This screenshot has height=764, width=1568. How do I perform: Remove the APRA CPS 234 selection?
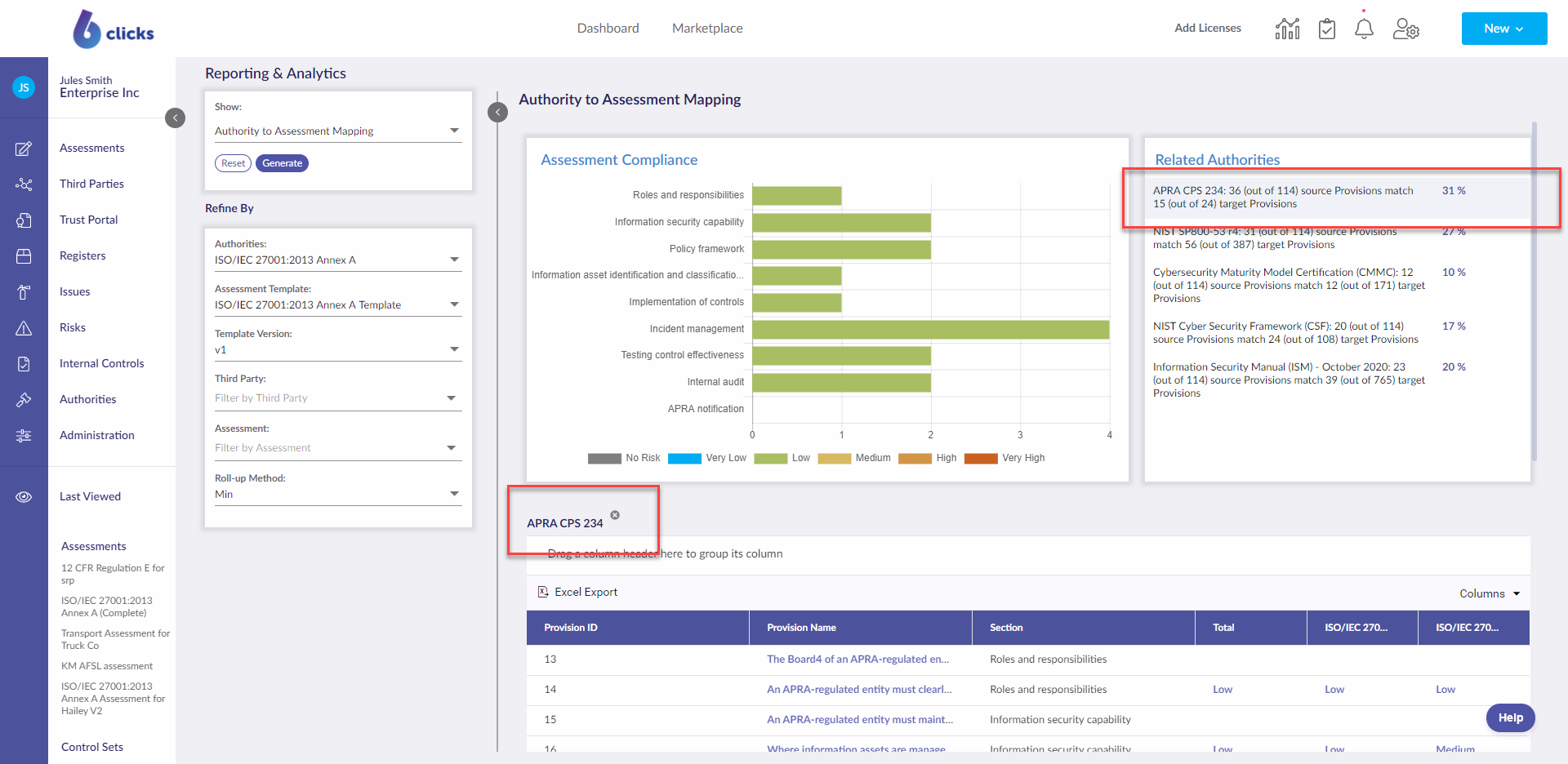615,515
